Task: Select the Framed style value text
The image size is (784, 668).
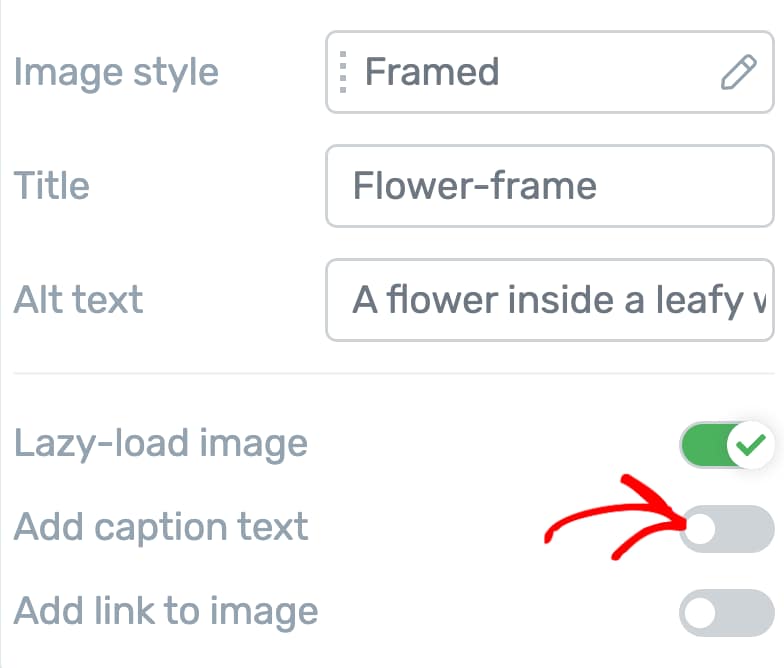Action: coord(431,72)
